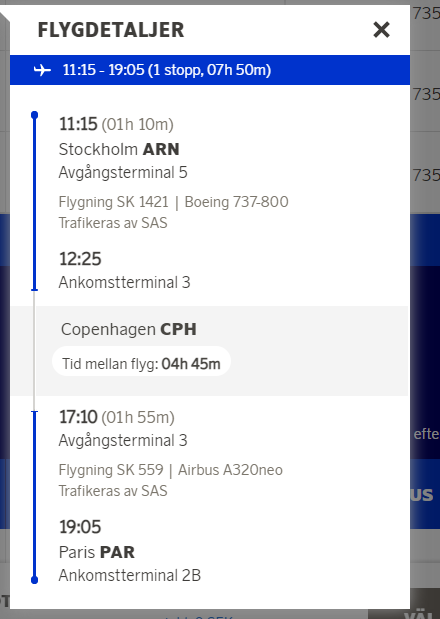Click the Tid mellan flyg 04h 45m pill
Viewport: 440px width, 619px height.
pos(141,361)
